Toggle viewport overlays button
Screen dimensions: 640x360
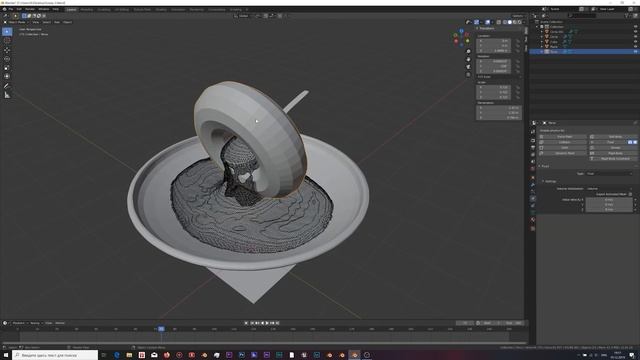coord(487,22)
